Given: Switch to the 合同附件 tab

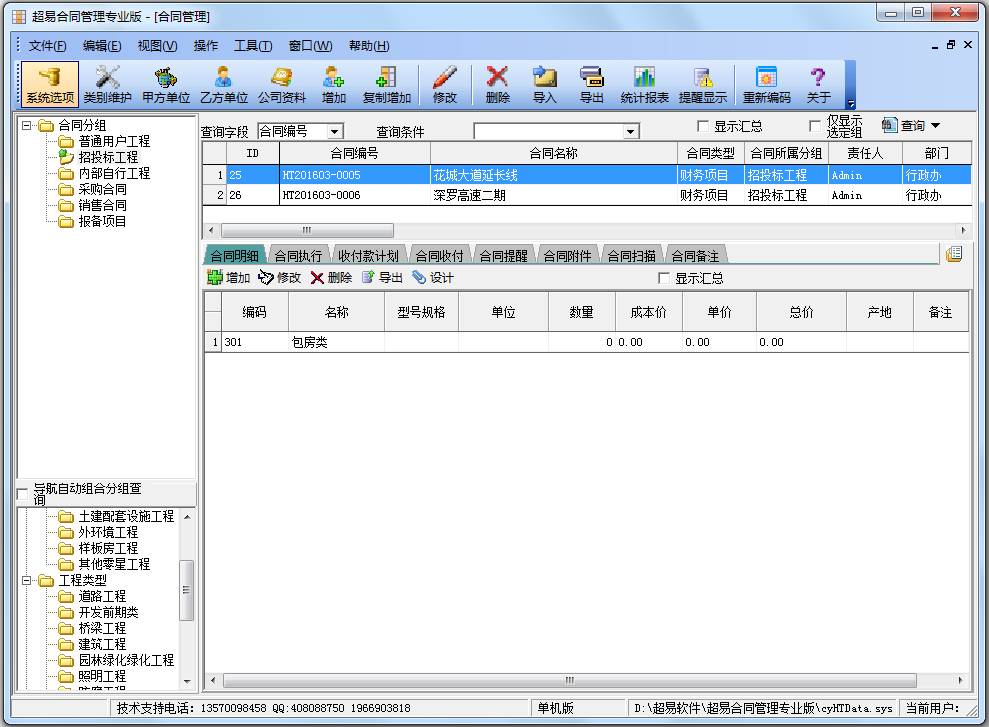Looking at the screenshot, I should (x=567, y=255).
